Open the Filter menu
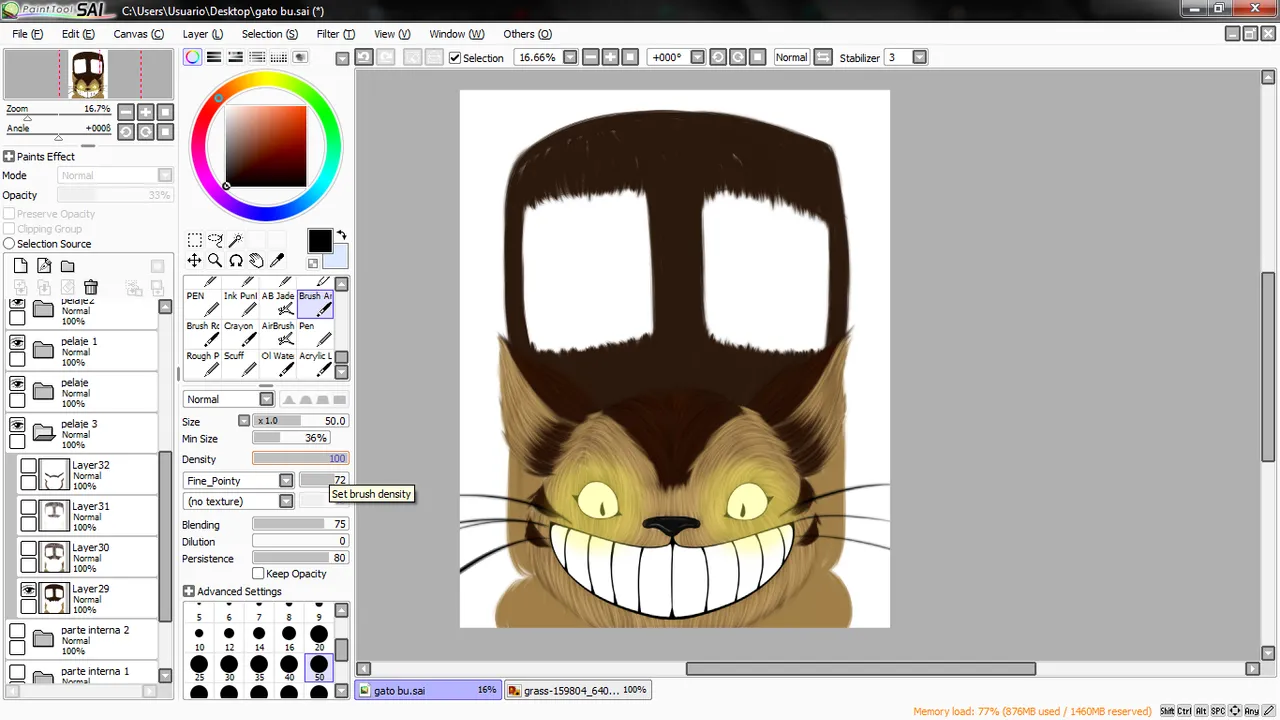Image resolution: width=1280 pixels, height=720 pixels. pyautogui.click(x=335, y=34)
